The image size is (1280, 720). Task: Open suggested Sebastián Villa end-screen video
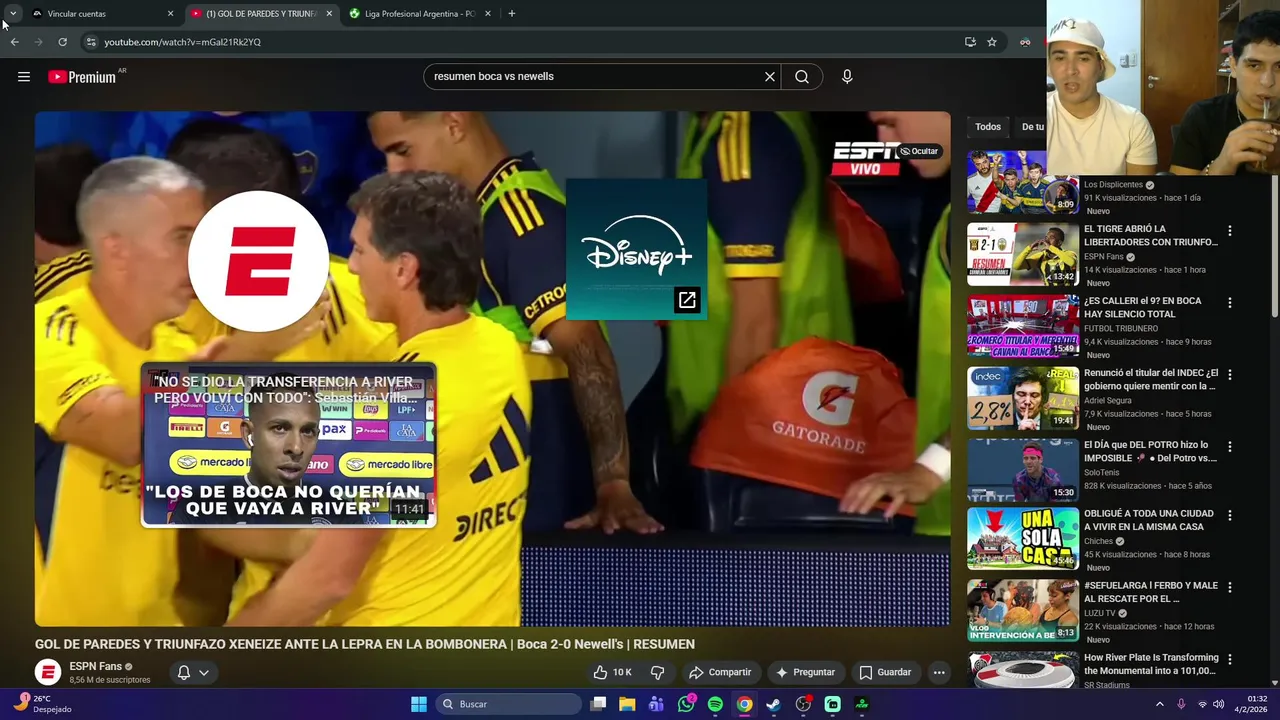pos(288,445)
